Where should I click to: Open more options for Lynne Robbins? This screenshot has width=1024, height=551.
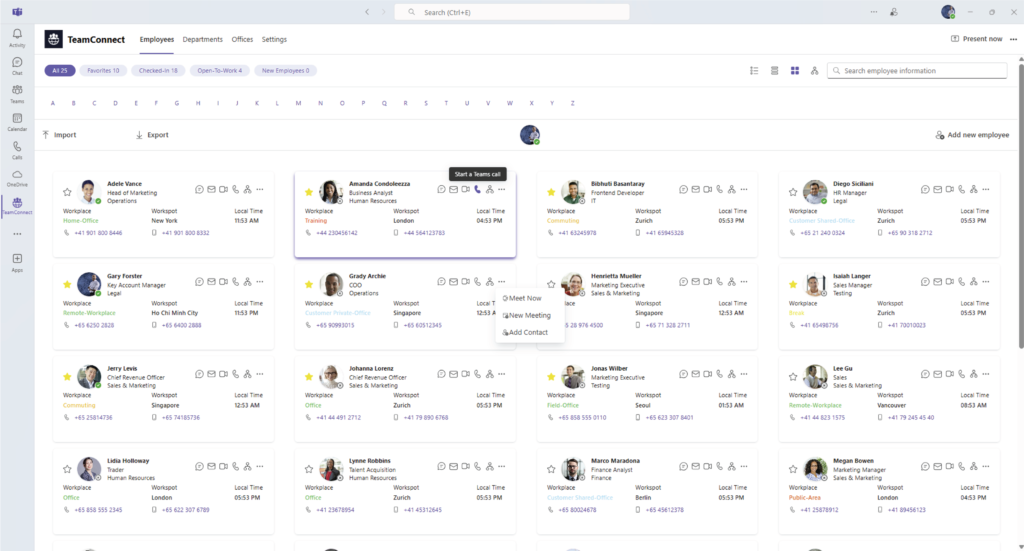tap(502, 467)
